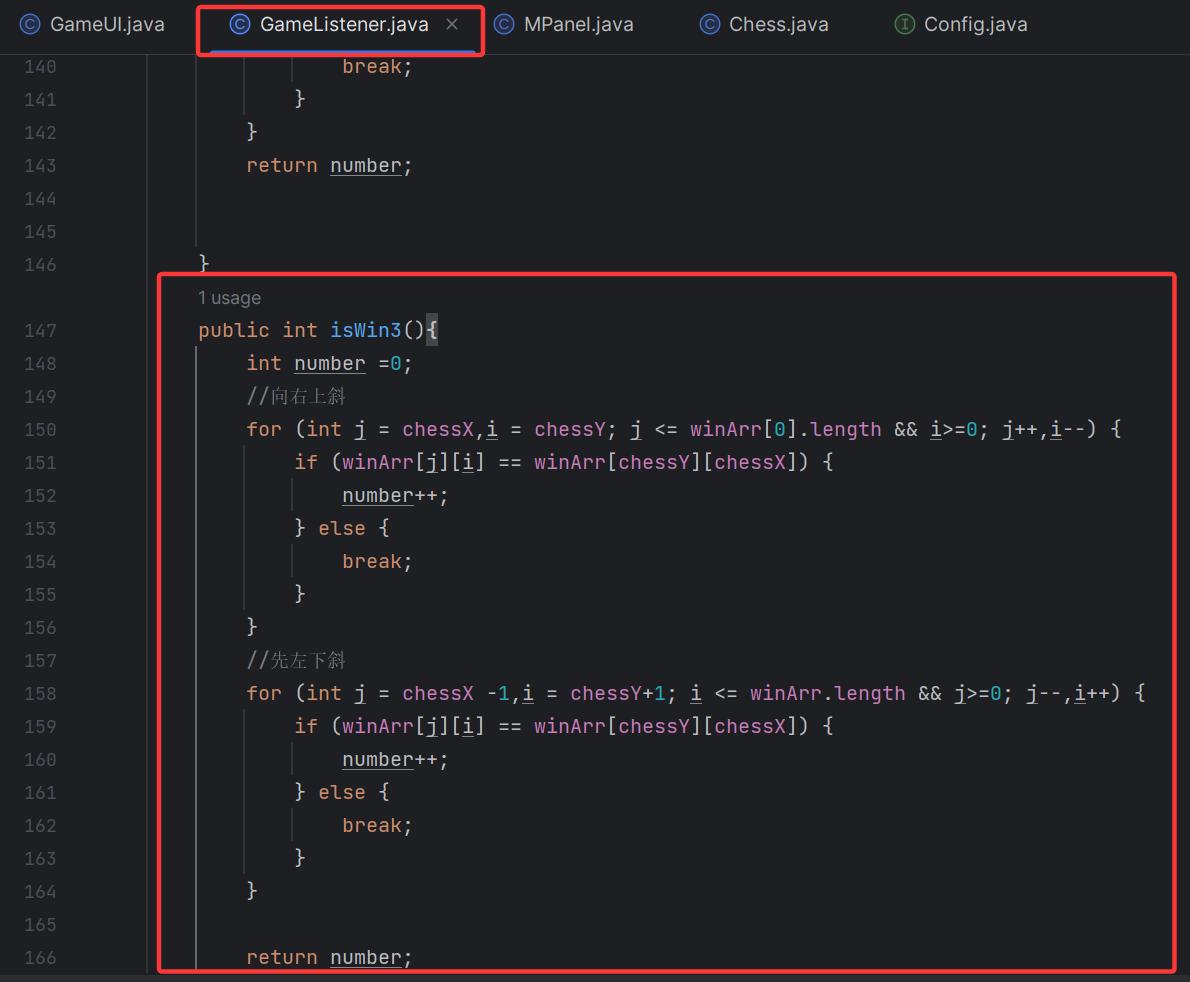Click the class icon on Chess.java tab
1190x982 pixels.
coord(708,24)
